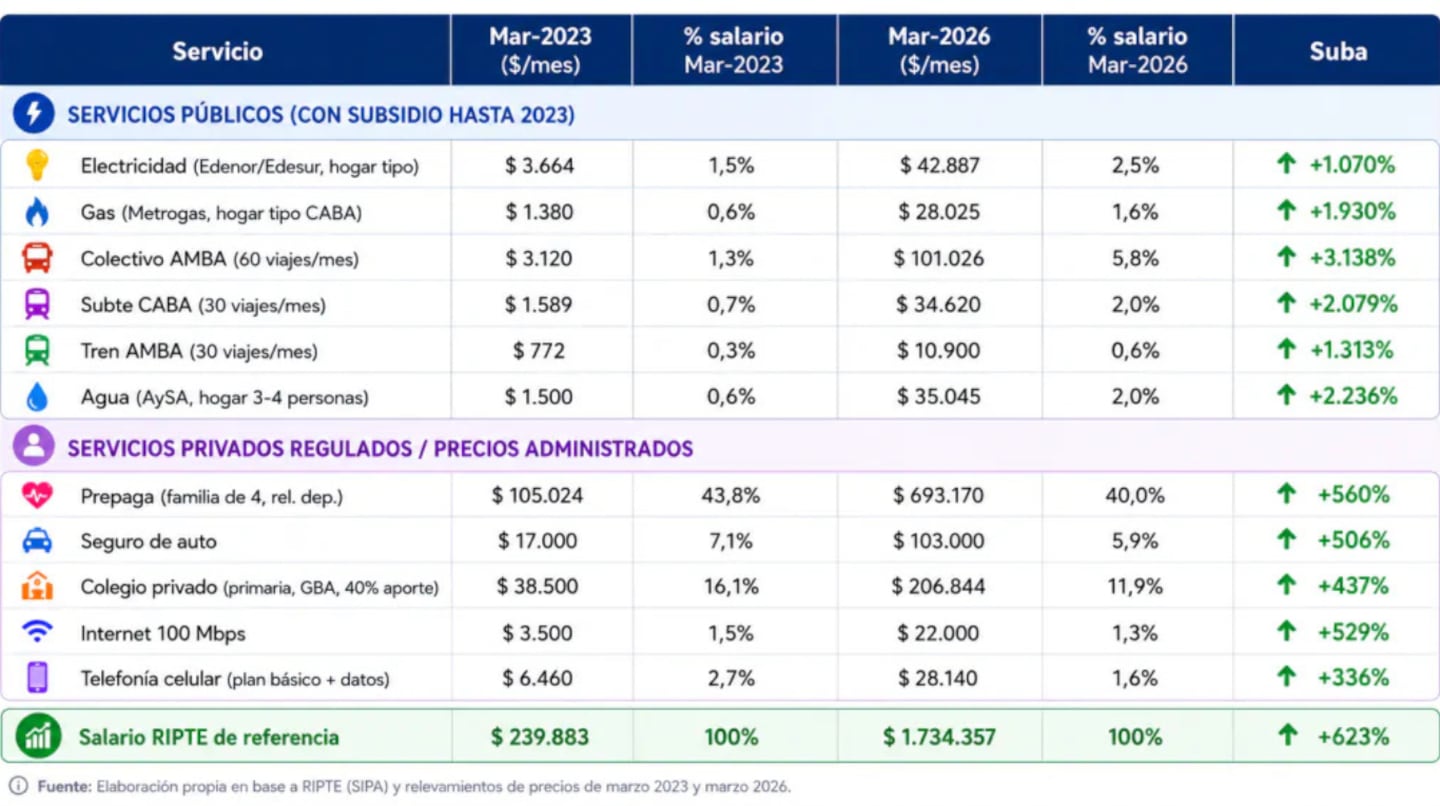Click the lightning bolt icon of Servicios Públicos

(x=34, y=114)
